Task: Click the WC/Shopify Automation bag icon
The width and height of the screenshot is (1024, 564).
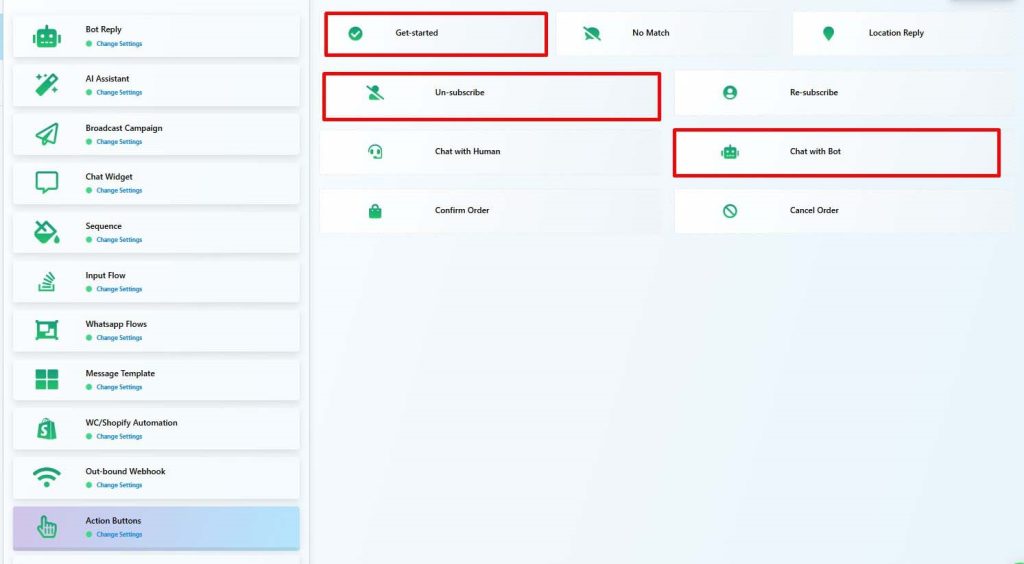Action: click(46, 429)
